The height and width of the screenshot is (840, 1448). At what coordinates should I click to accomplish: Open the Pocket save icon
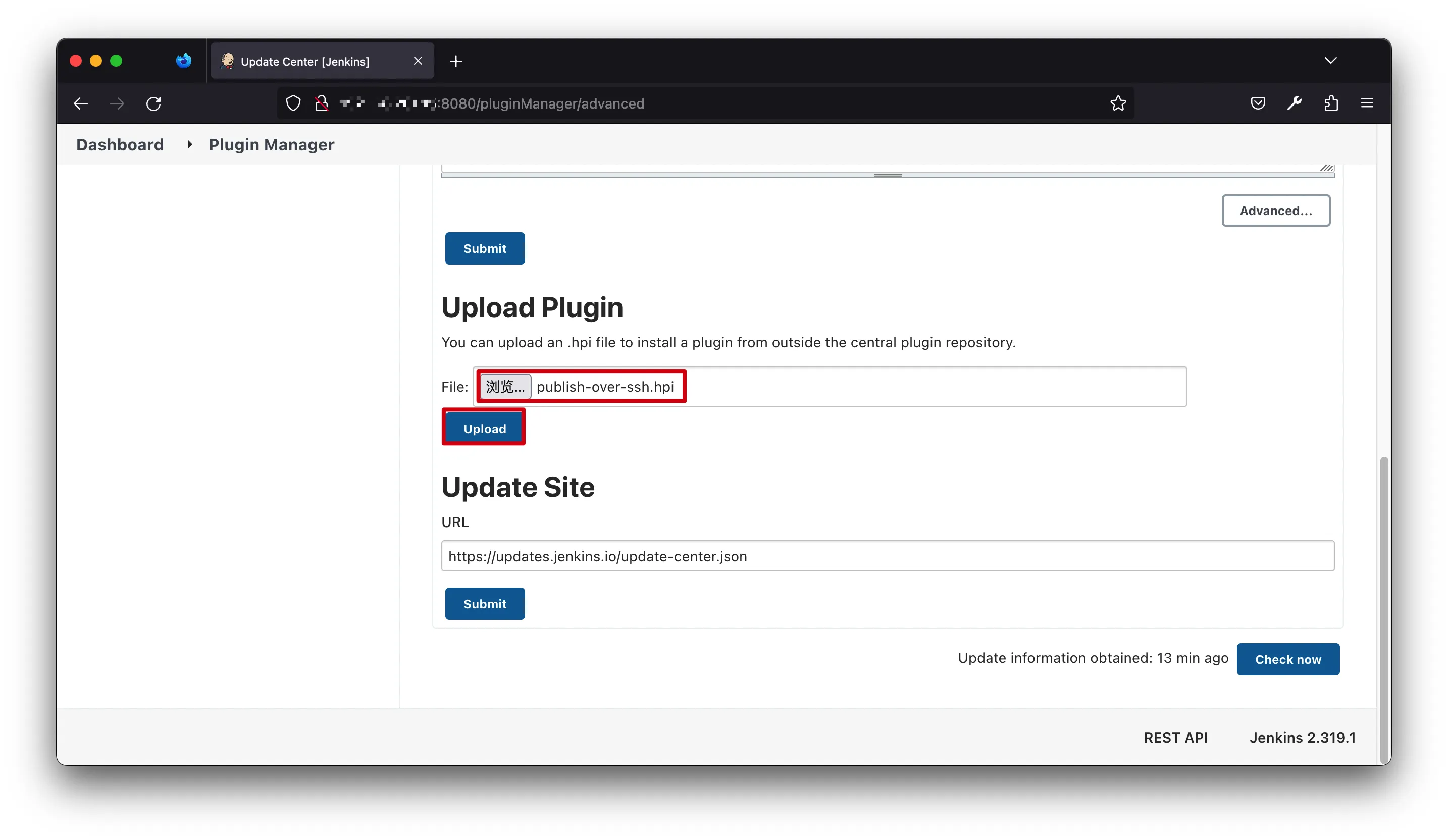pos(1258,103)
